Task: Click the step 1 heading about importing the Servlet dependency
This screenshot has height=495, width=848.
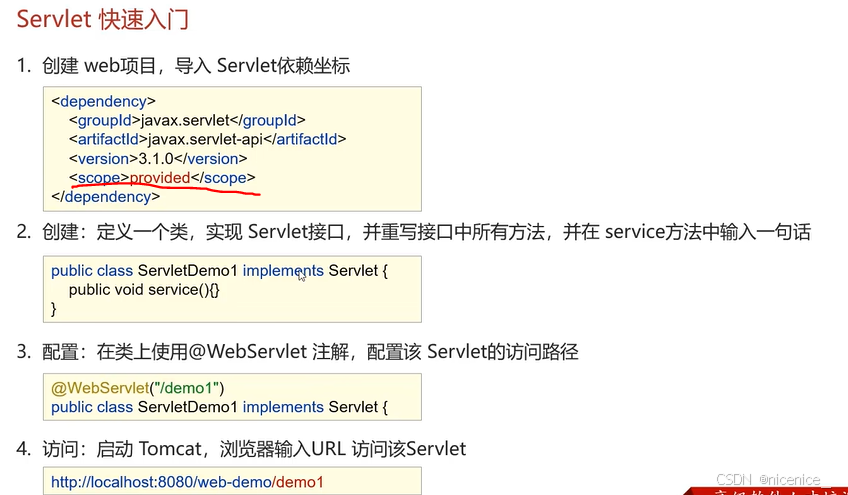Action: [184, 65]
